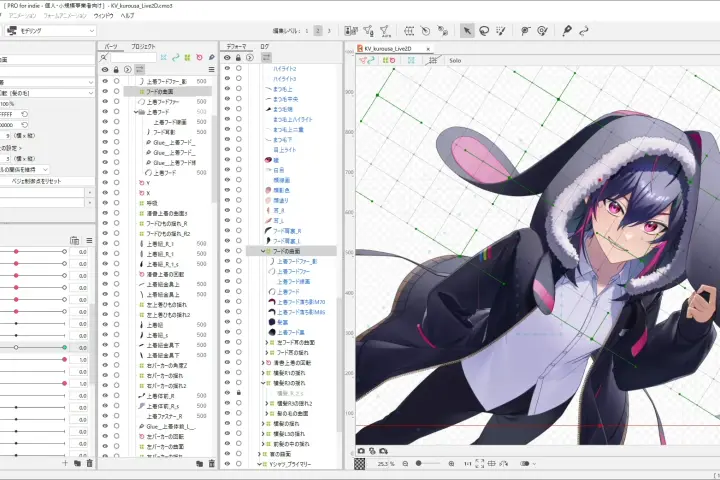Collapse the 上着フード folder in Parts
Image resolution: width=720 pixels, height=480 pixels.
click(x=136, y=112)
